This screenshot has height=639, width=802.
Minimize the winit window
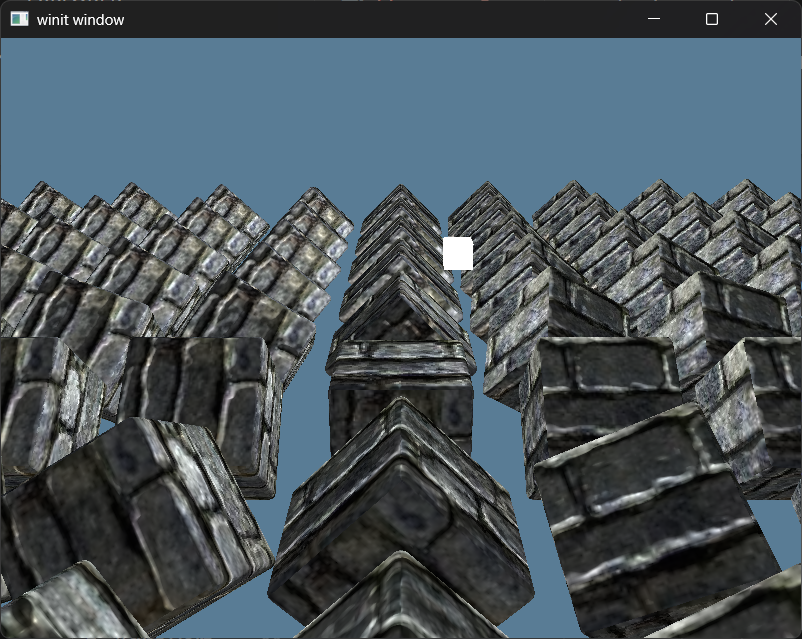[x=654, y=19]
